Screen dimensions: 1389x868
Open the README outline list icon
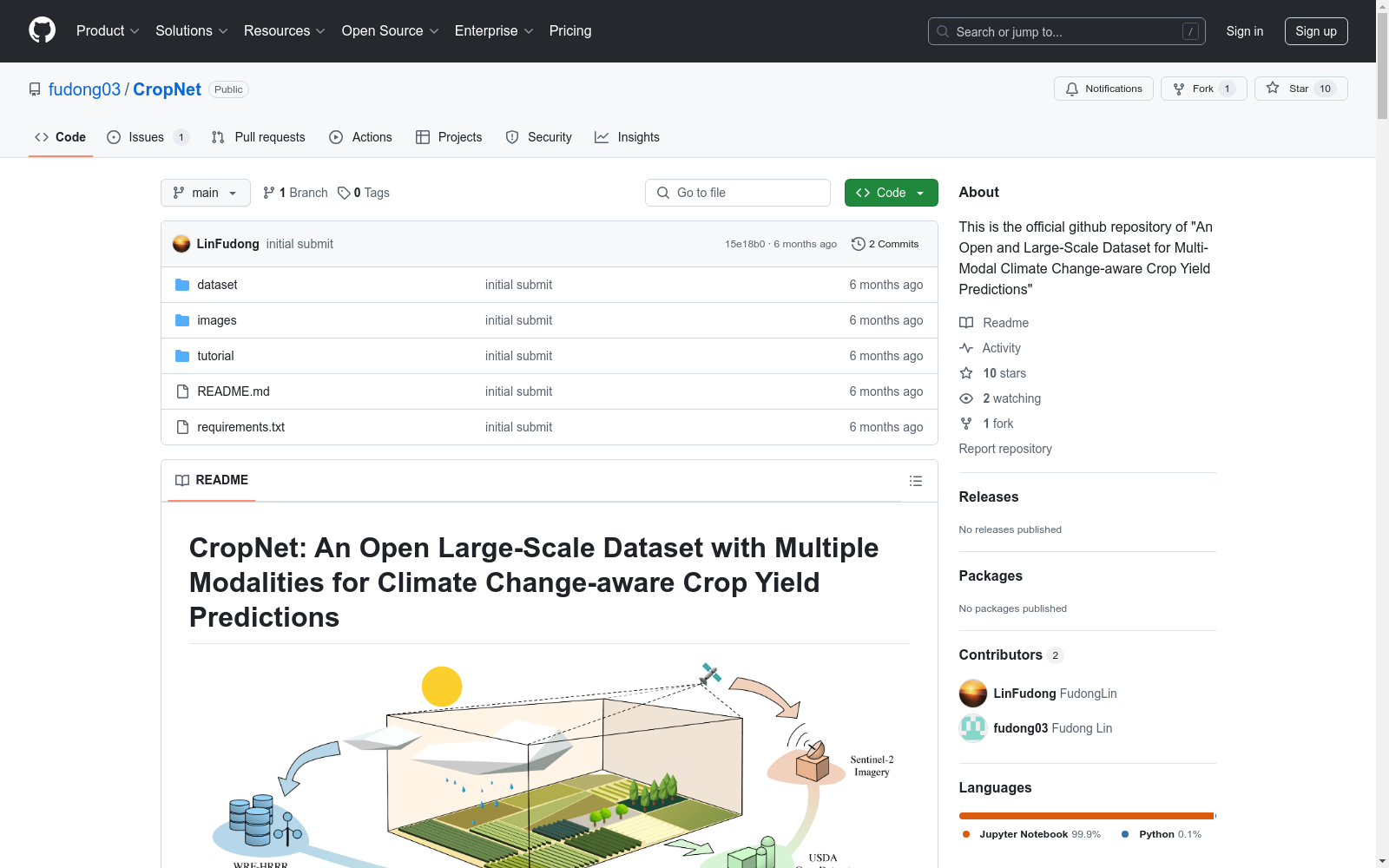916,481
